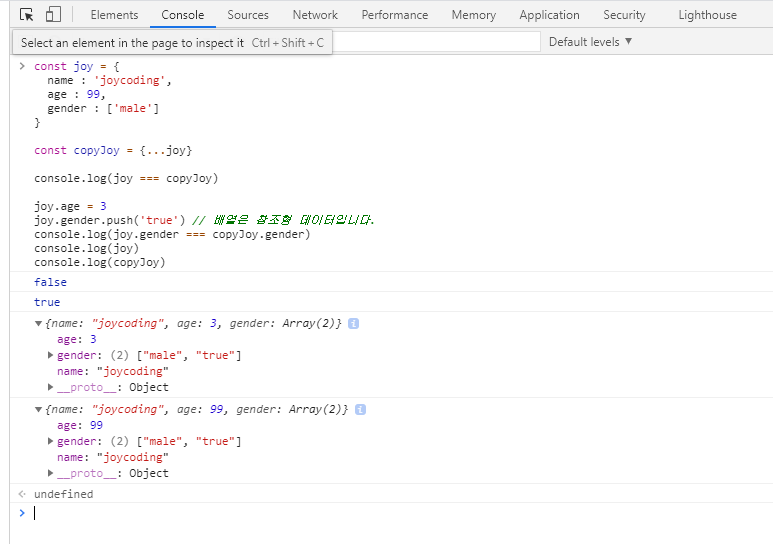Screen dimensions: 773x544
Task: Click the input chevron beside 'const joy'
Action: tap(22, 66)
